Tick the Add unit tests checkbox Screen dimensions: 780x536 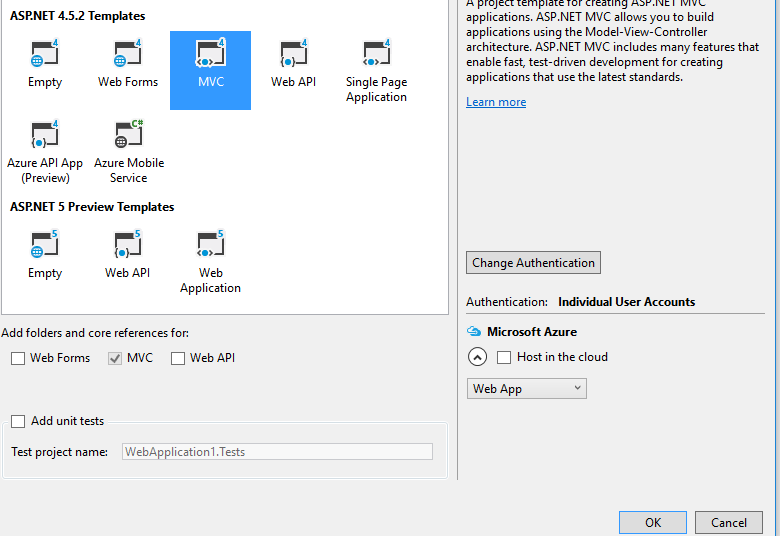pyautogui.click(x=18, y=422)
